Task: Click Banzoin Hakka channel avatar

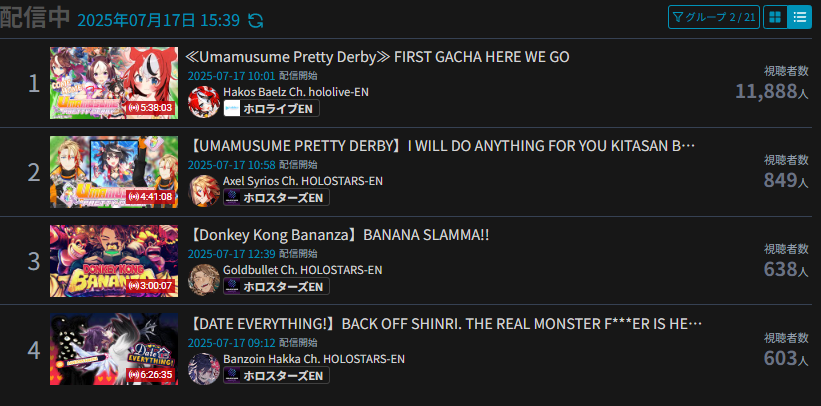Action: coord(204,369)
